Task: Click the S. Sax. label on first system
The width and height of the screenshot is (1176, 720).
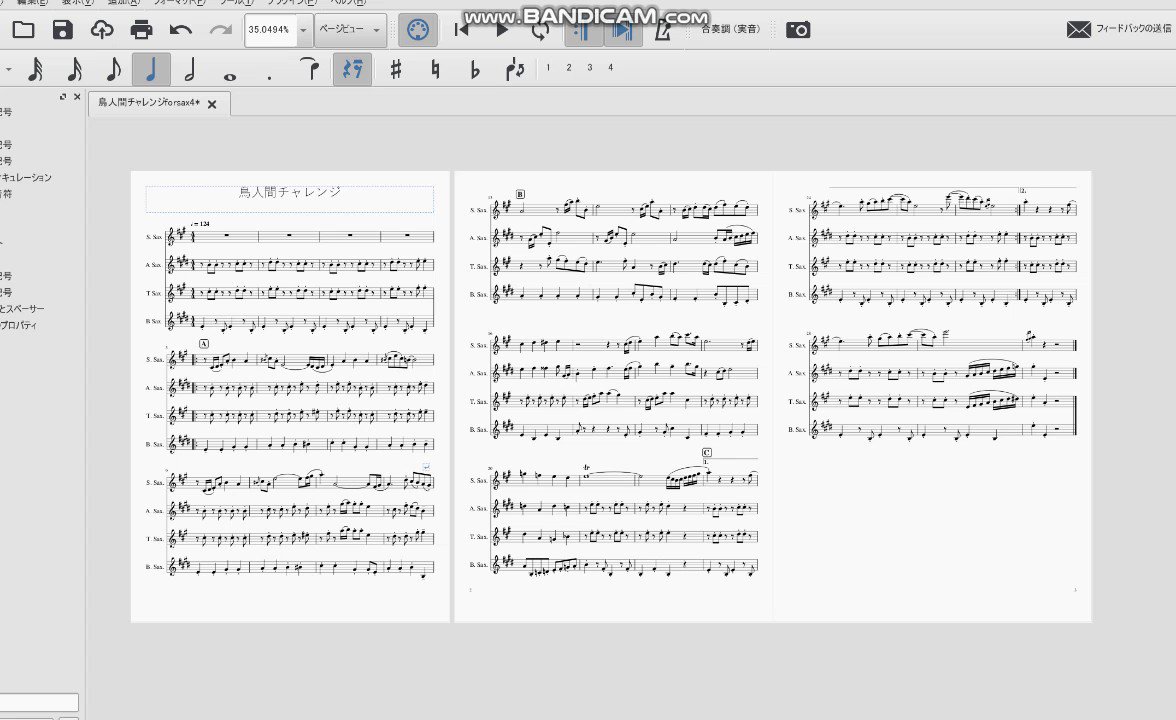Action: tap(154, 237)
